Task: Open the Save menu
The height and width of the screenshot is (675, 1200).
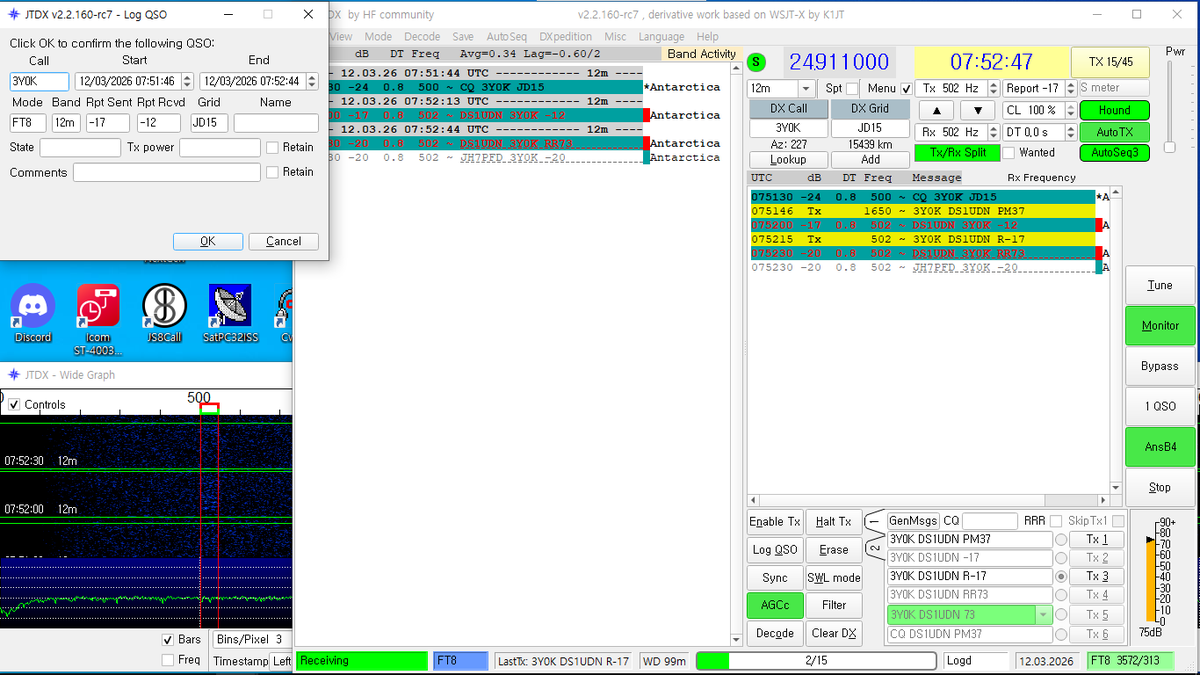Action: click(463, 37)
